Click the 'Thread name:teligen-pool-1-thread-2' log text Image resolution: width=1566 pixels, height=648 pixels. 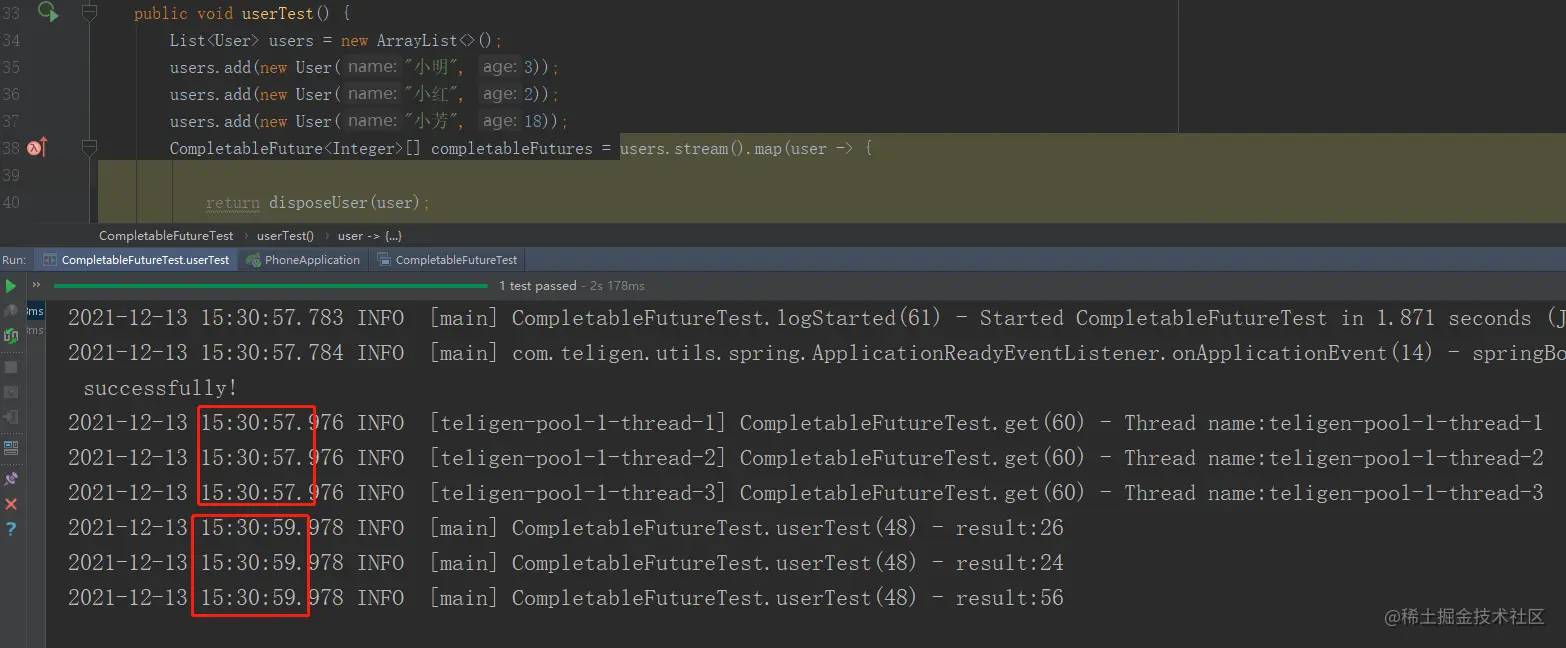pyautogui.click(x=1333, y=458)
